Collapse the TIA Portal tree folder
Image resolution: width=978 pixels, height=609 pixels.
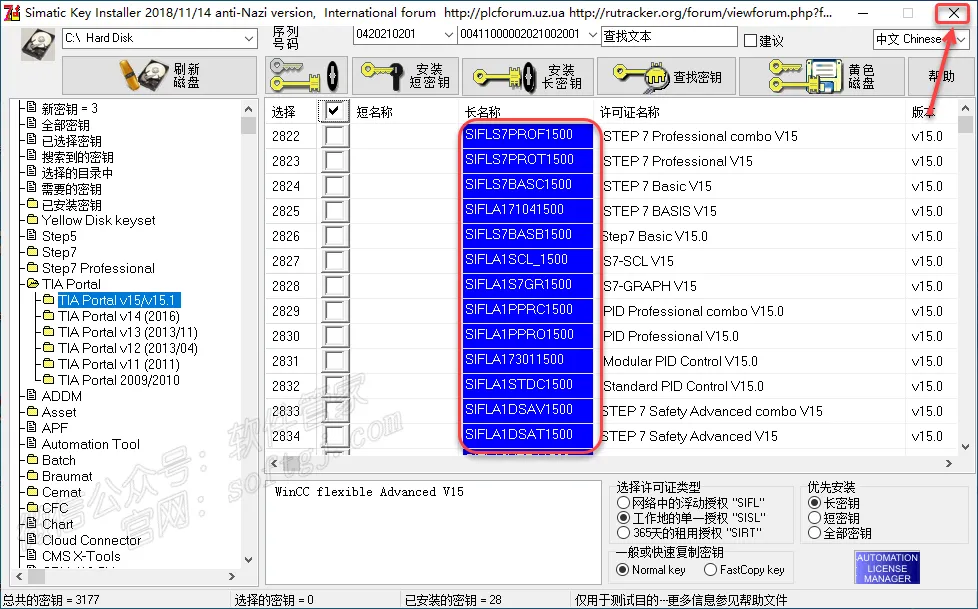[x=32, y=284]
